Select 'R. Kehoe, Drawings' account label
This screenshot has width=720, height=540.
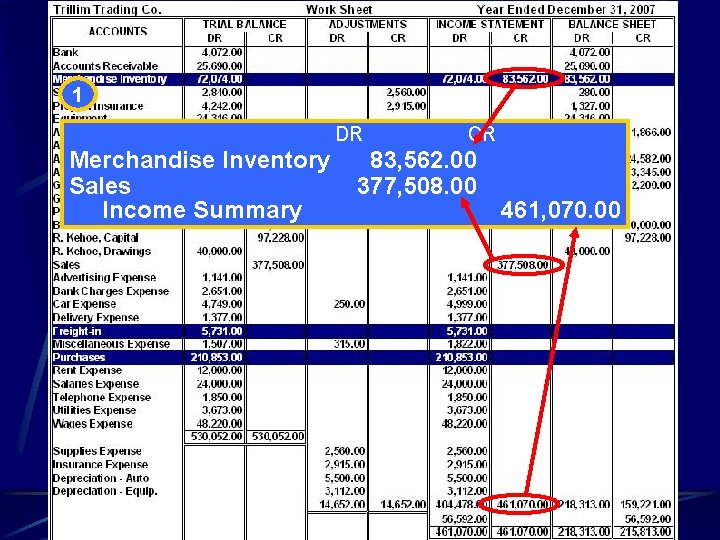[101, 251]
